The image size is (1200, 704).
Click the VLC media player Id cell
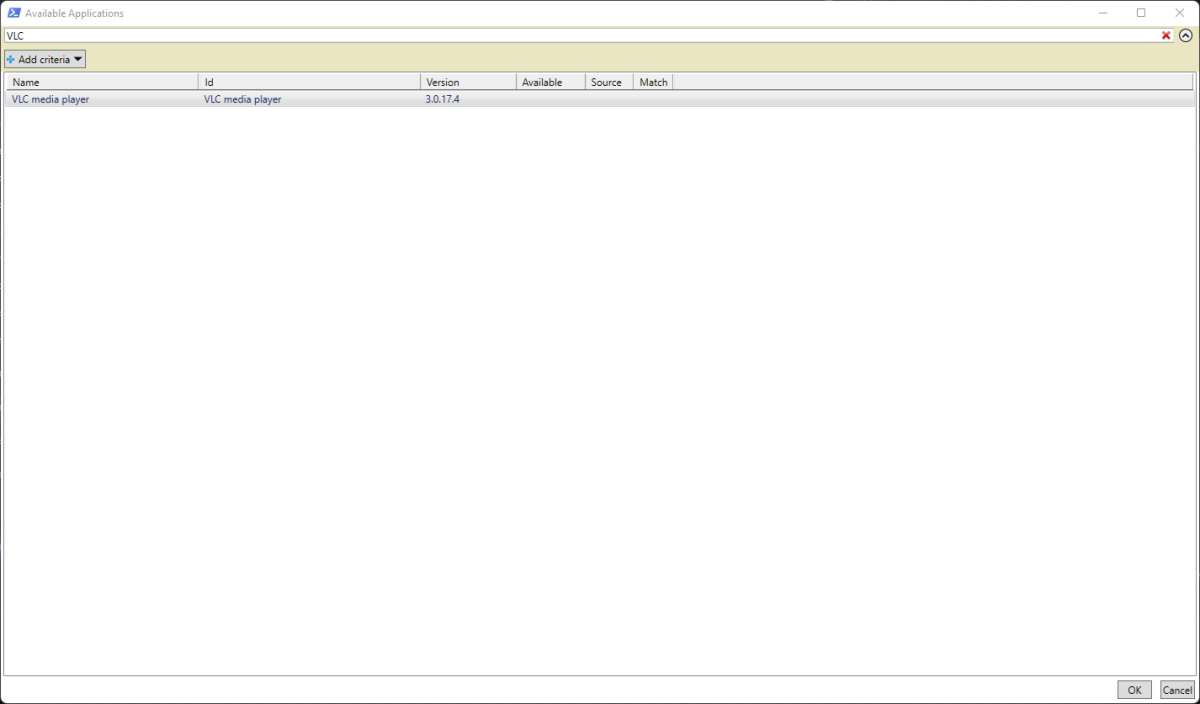click(242, 98)
